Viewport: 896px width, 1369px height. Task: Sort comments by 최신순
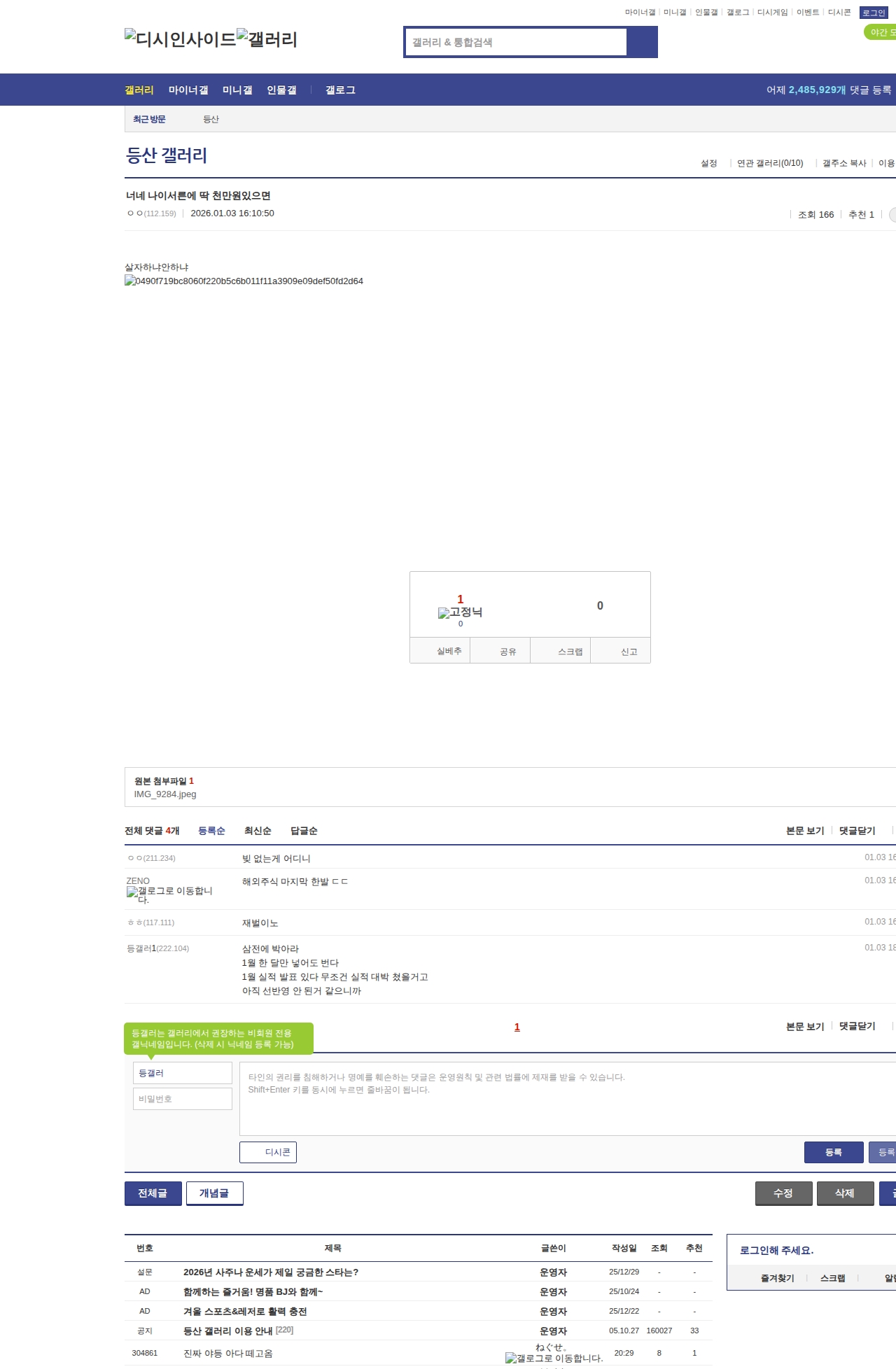point(258,831)
